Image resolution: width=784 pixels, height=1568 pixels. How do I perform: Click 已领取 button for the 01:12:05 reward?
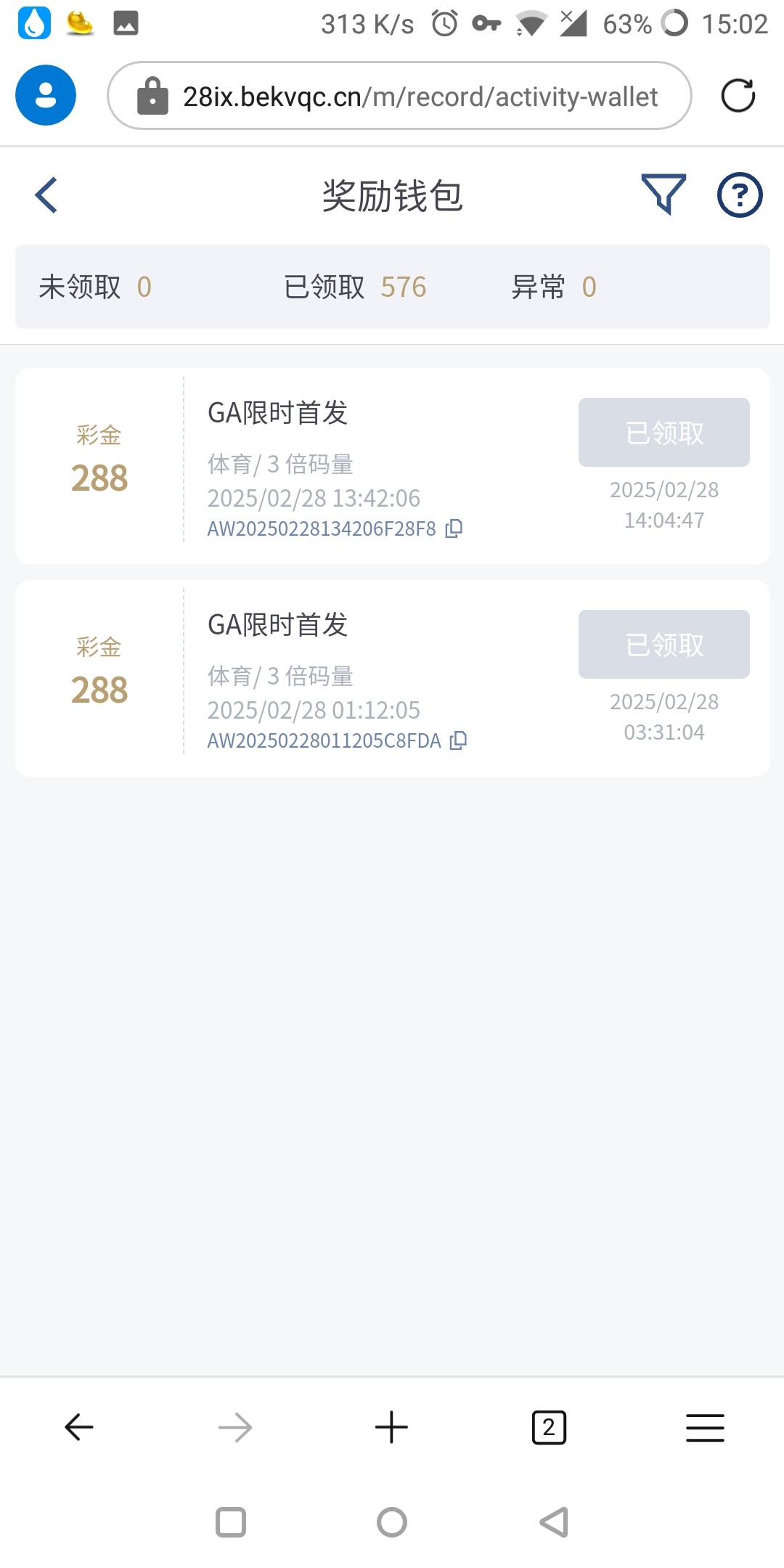point(663,645)
